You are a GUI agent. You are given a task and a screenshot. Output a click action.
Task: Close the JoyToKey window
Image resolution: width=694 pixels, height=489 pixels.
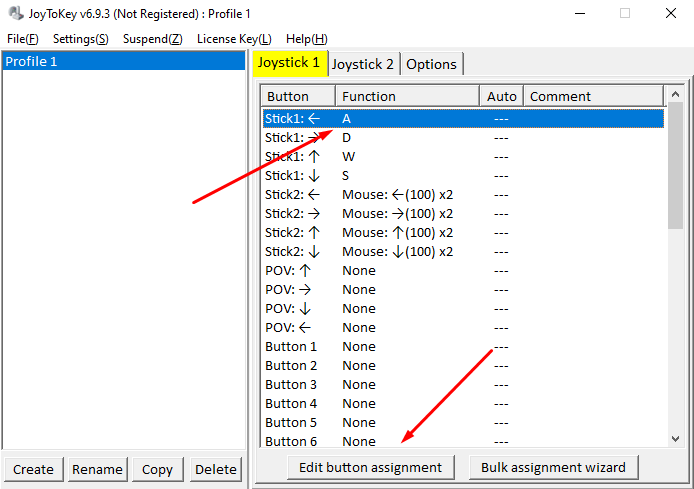click(671, 13)
